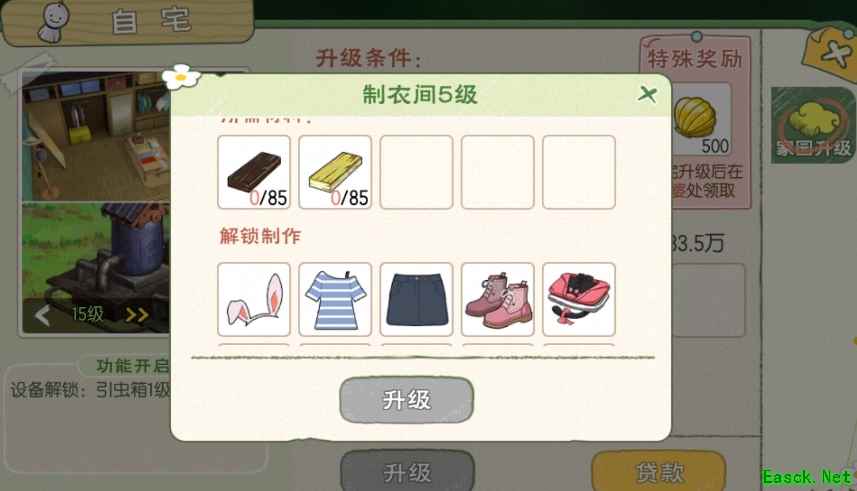Open the 家园升级 side icon
Image resolution: width=857 pixels, height=491 pixels.
[x=813, y=125]
